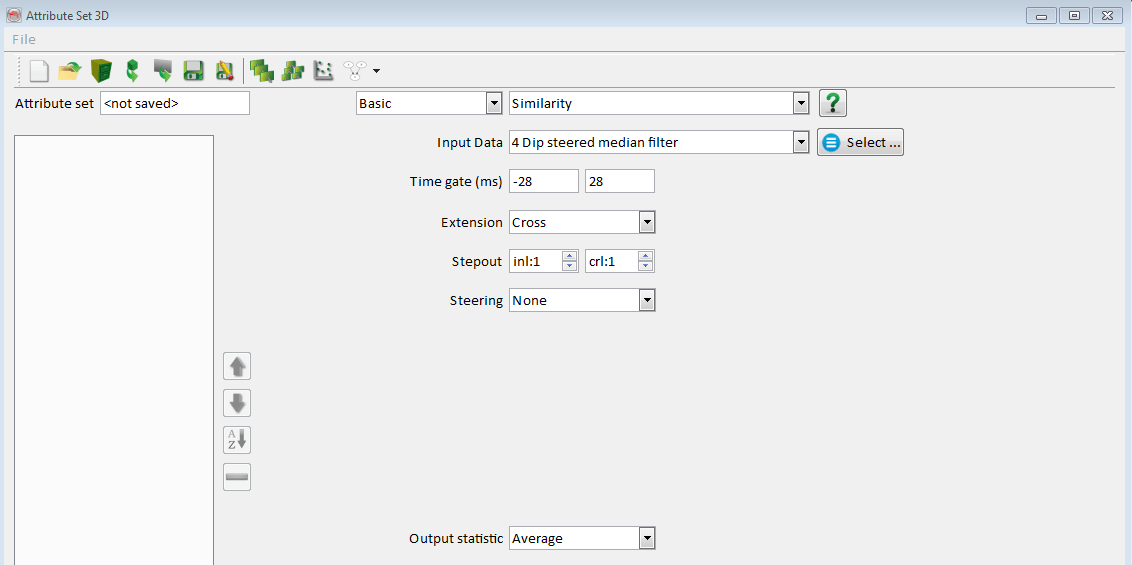Increase the inline stepout value
Screen dimensions: 1132x565
pyautogui.click(x=570, y=256)
